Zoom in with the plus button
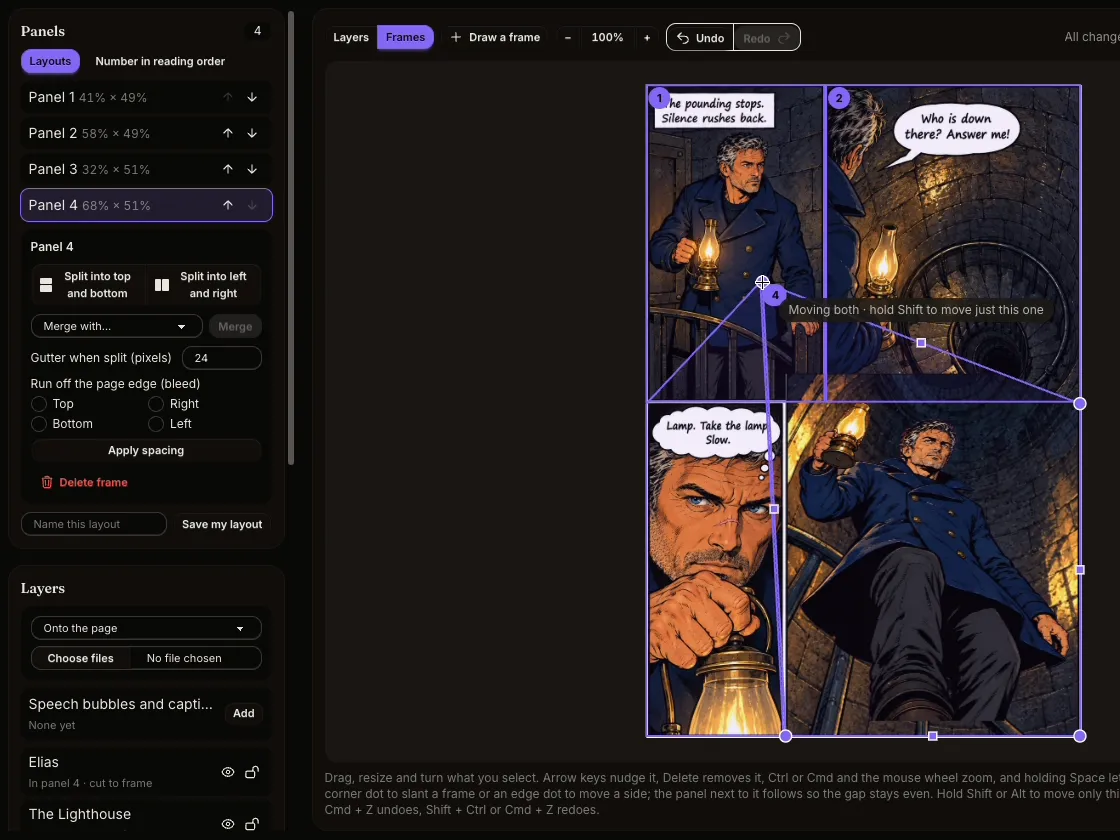The height and width of the screenshot is (840, 1120). coord(647,37)
